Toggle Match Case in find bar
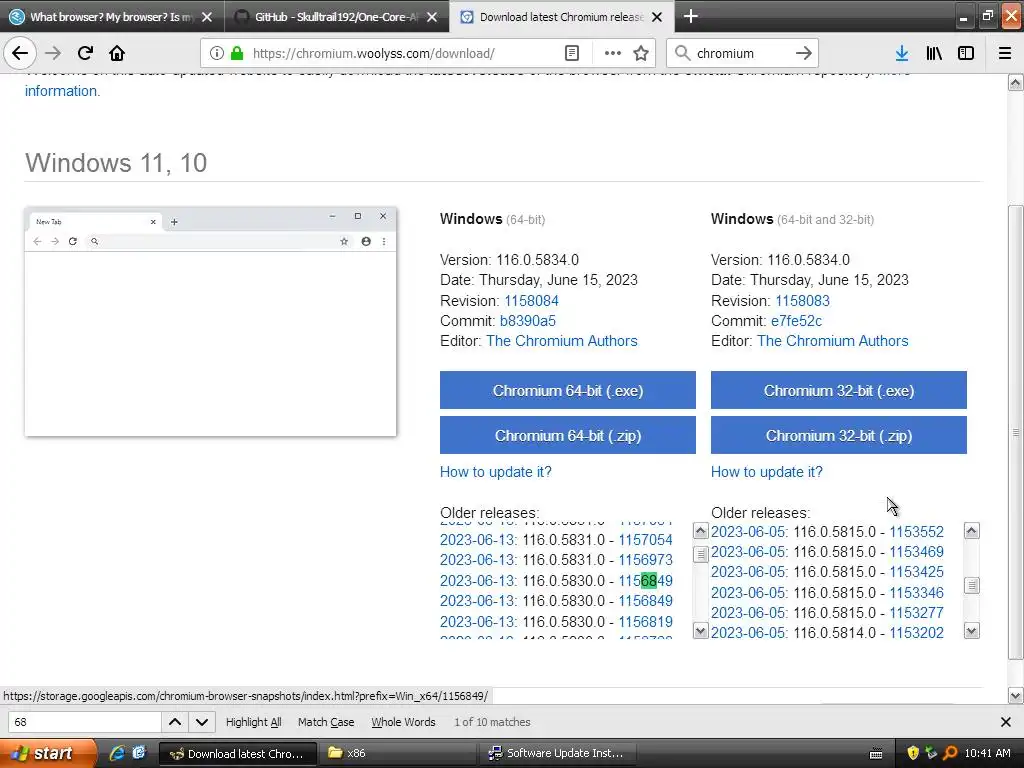 [x=326, y=722]
